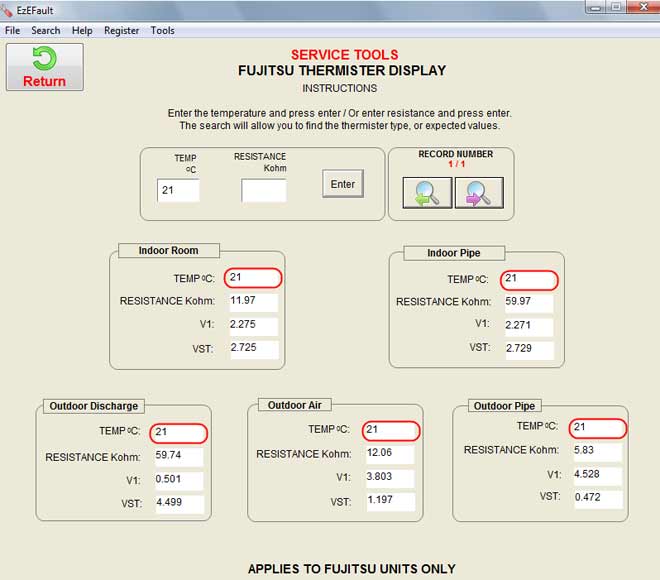Focus the Outdoor Discharge TEMP field

(179, 433)
